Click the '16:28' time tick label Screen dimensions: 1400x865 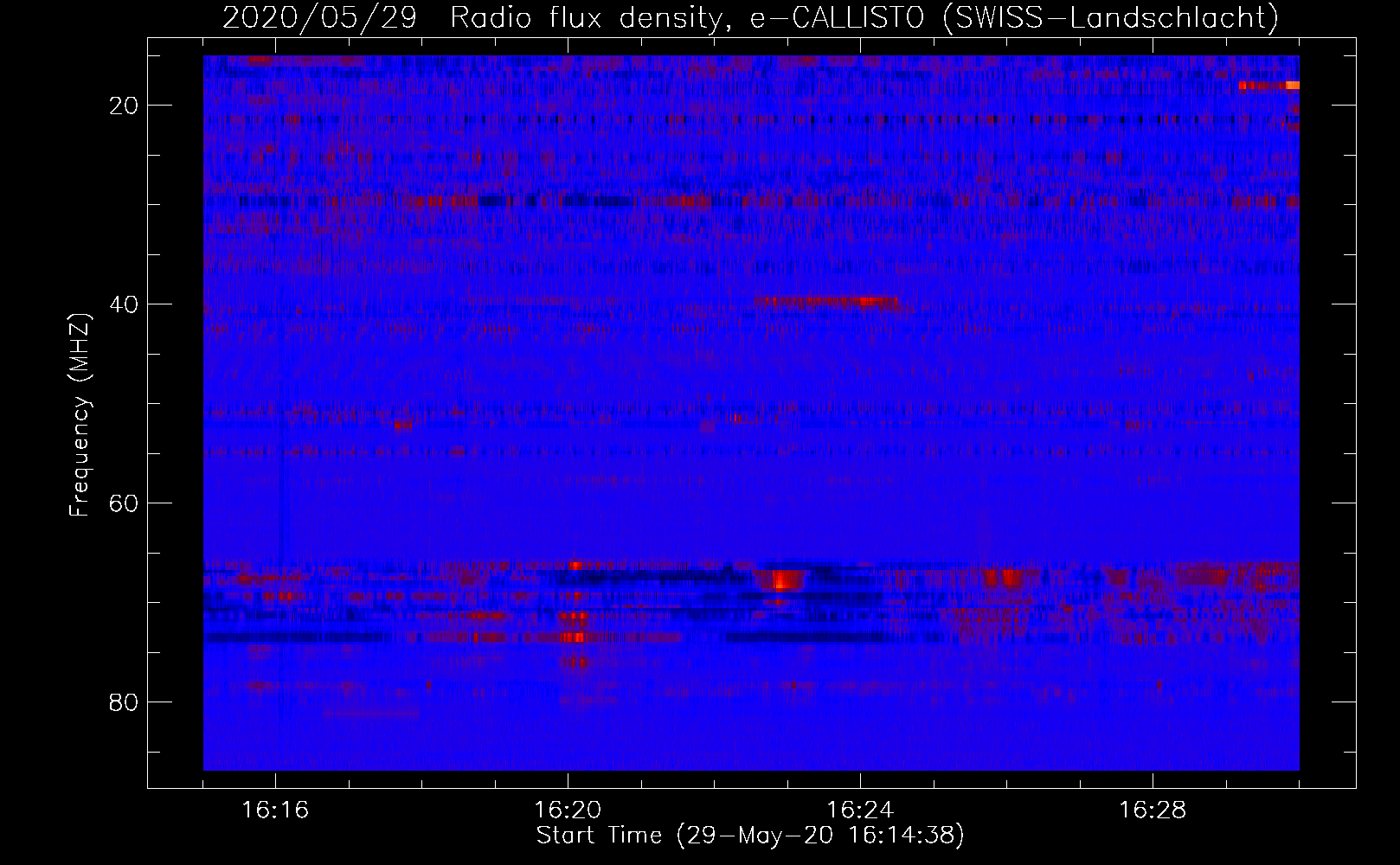point(1153,811)
